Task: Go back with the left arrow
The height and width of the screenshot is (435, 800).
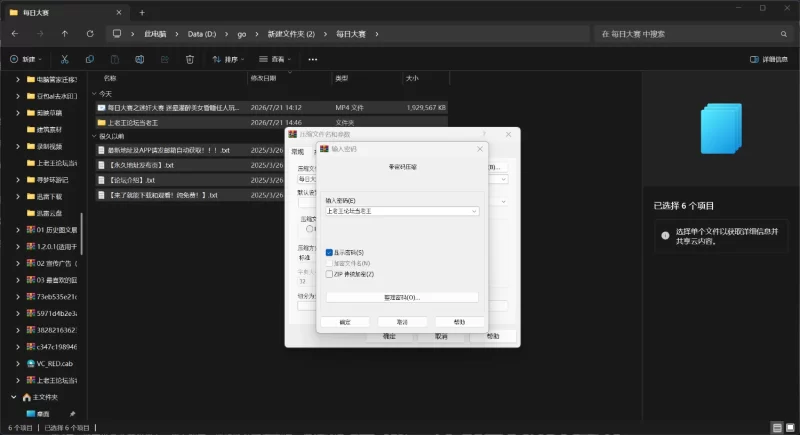Action: pyautogui.click(x=15, y=34)
